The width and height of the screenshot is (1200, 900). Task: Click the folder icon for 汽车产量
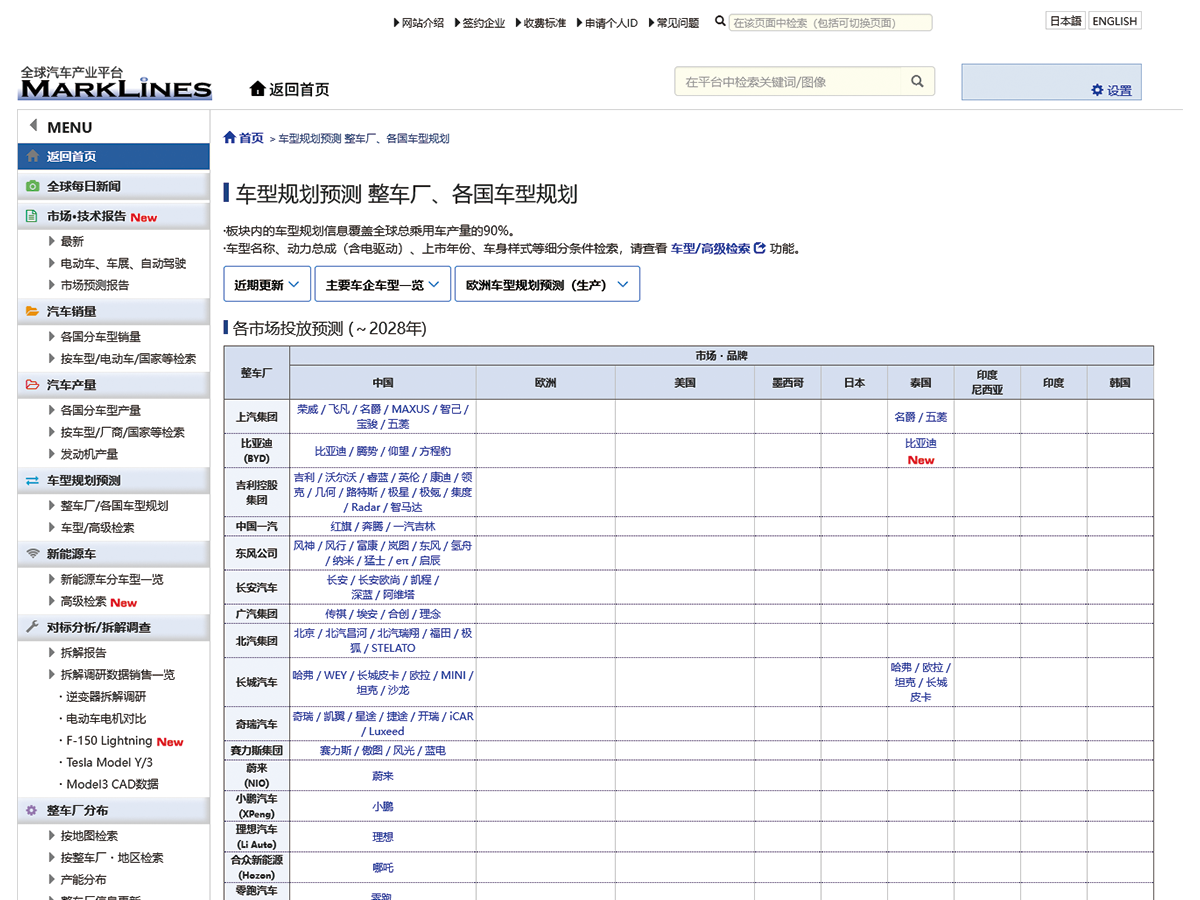coord(32,385)
